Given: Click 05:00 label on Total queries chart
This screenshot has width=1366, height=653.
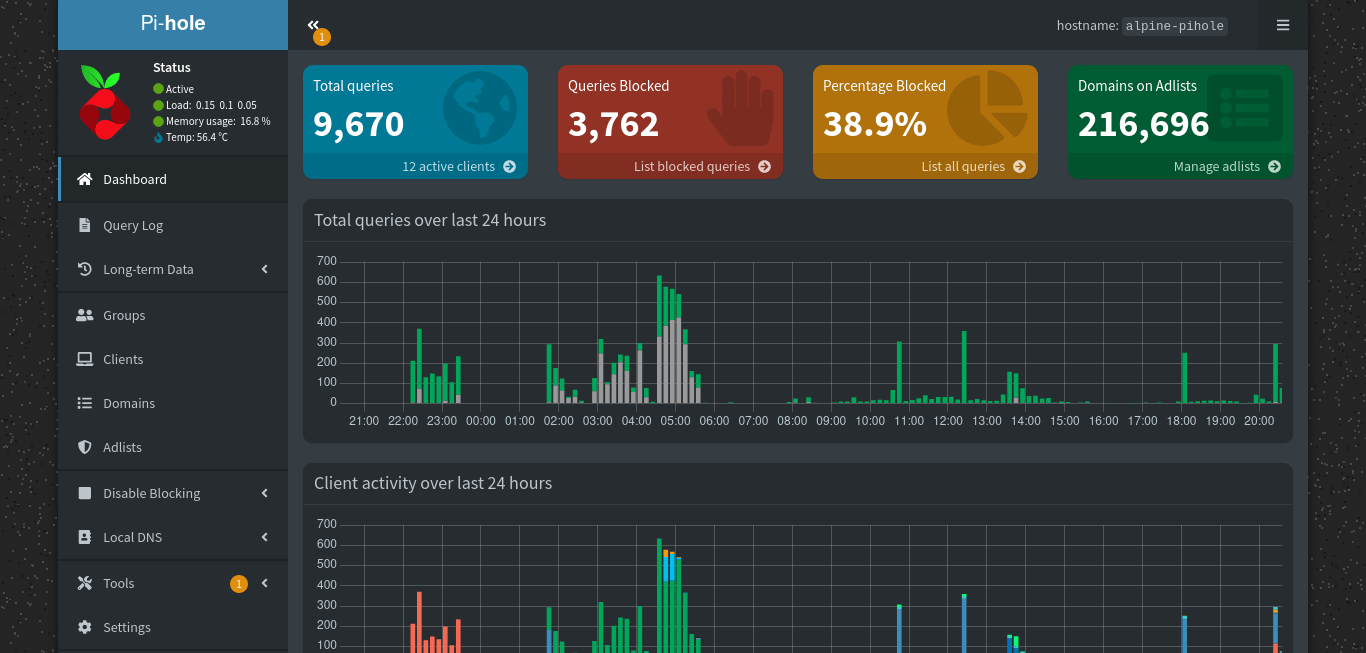Looking at the screenshot, I should click(675, 421).
